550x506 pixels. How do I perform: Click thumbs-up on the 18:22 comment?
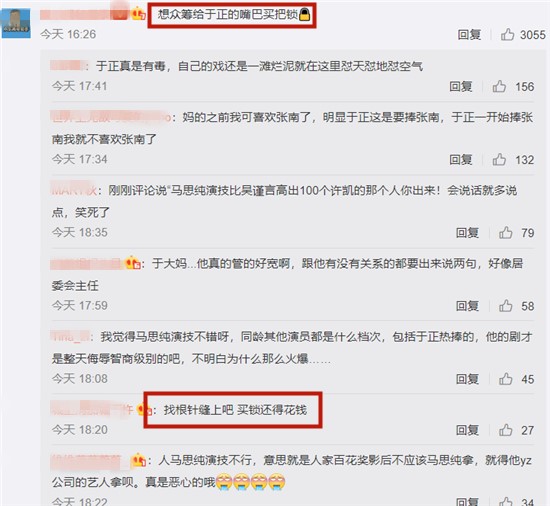[505, 501]
